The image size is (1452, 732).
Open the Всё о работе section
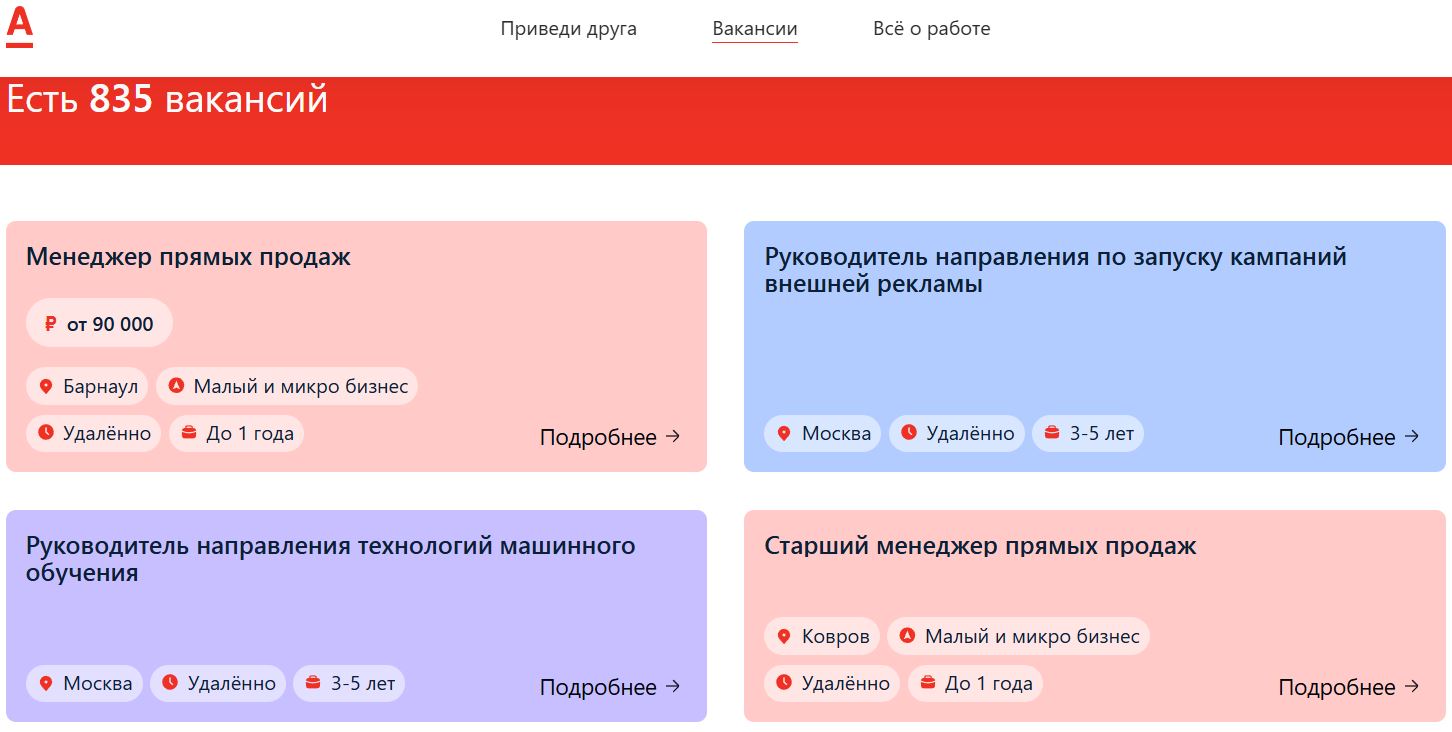point(930,29)
